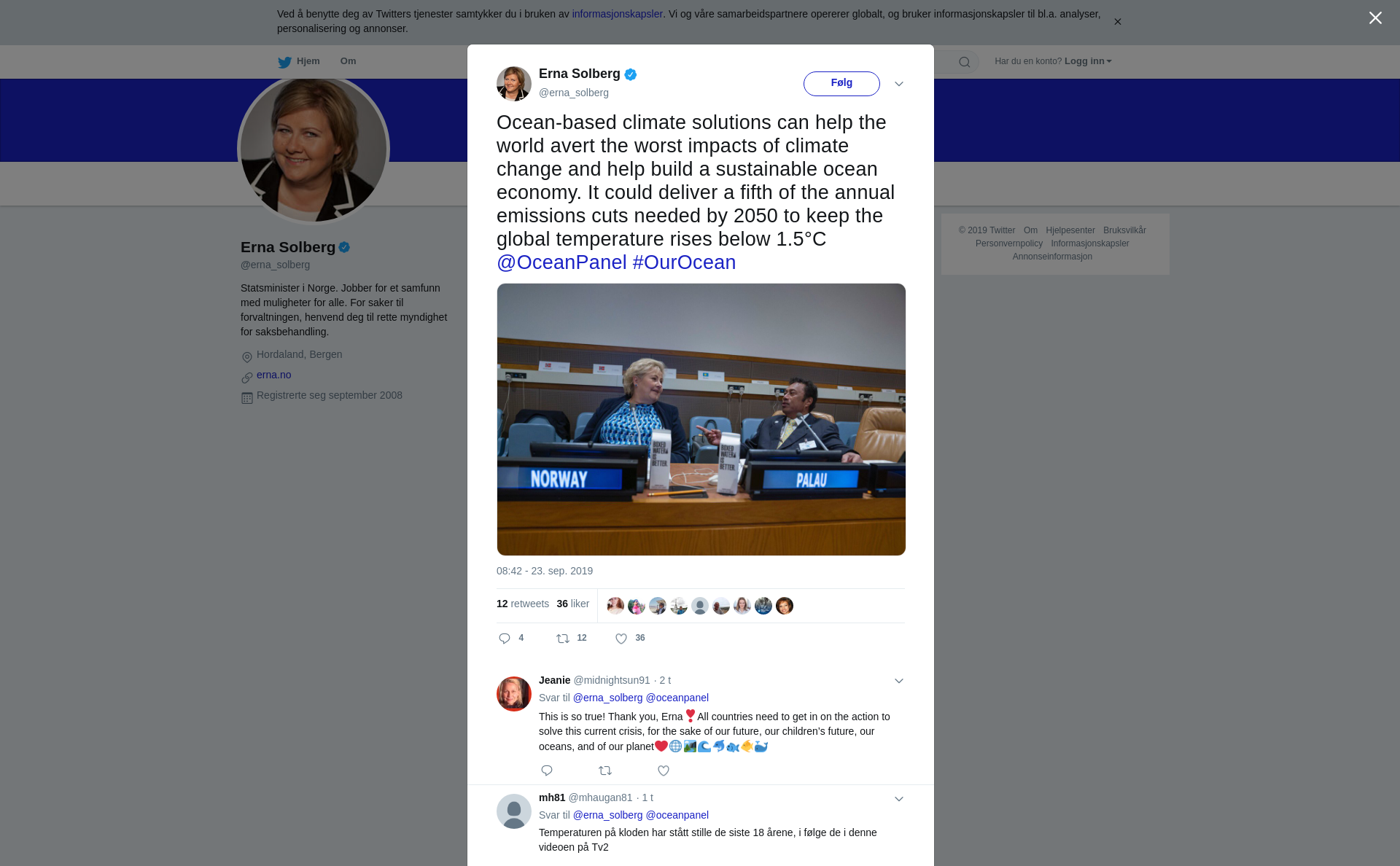
Task: Click the Twitter bird Hjem icon
Action: 284,62
